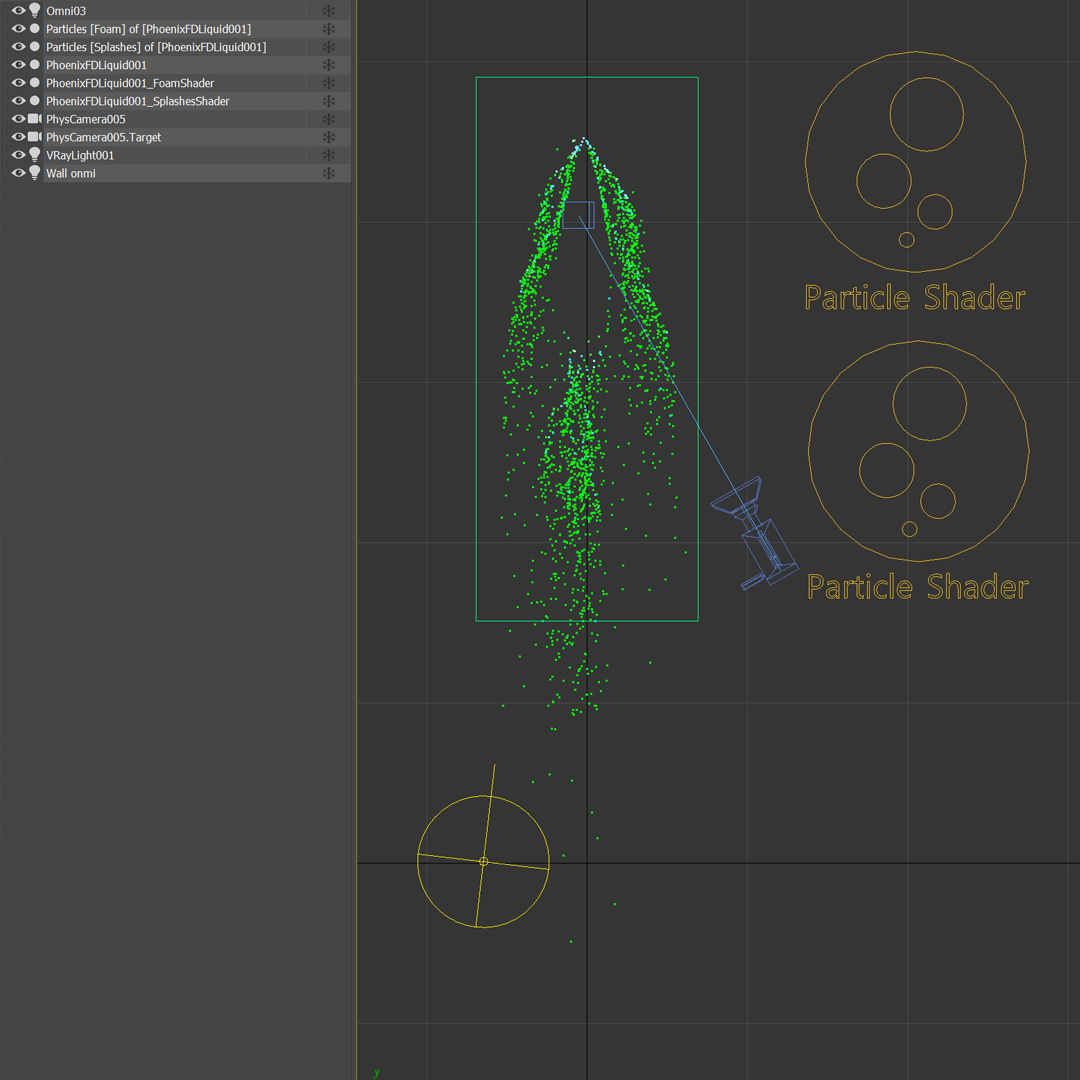This screenshot has width=1080, height=1080.
Task: Hide PhysCamera005 with its eye icon
Action: click(17, 119)
